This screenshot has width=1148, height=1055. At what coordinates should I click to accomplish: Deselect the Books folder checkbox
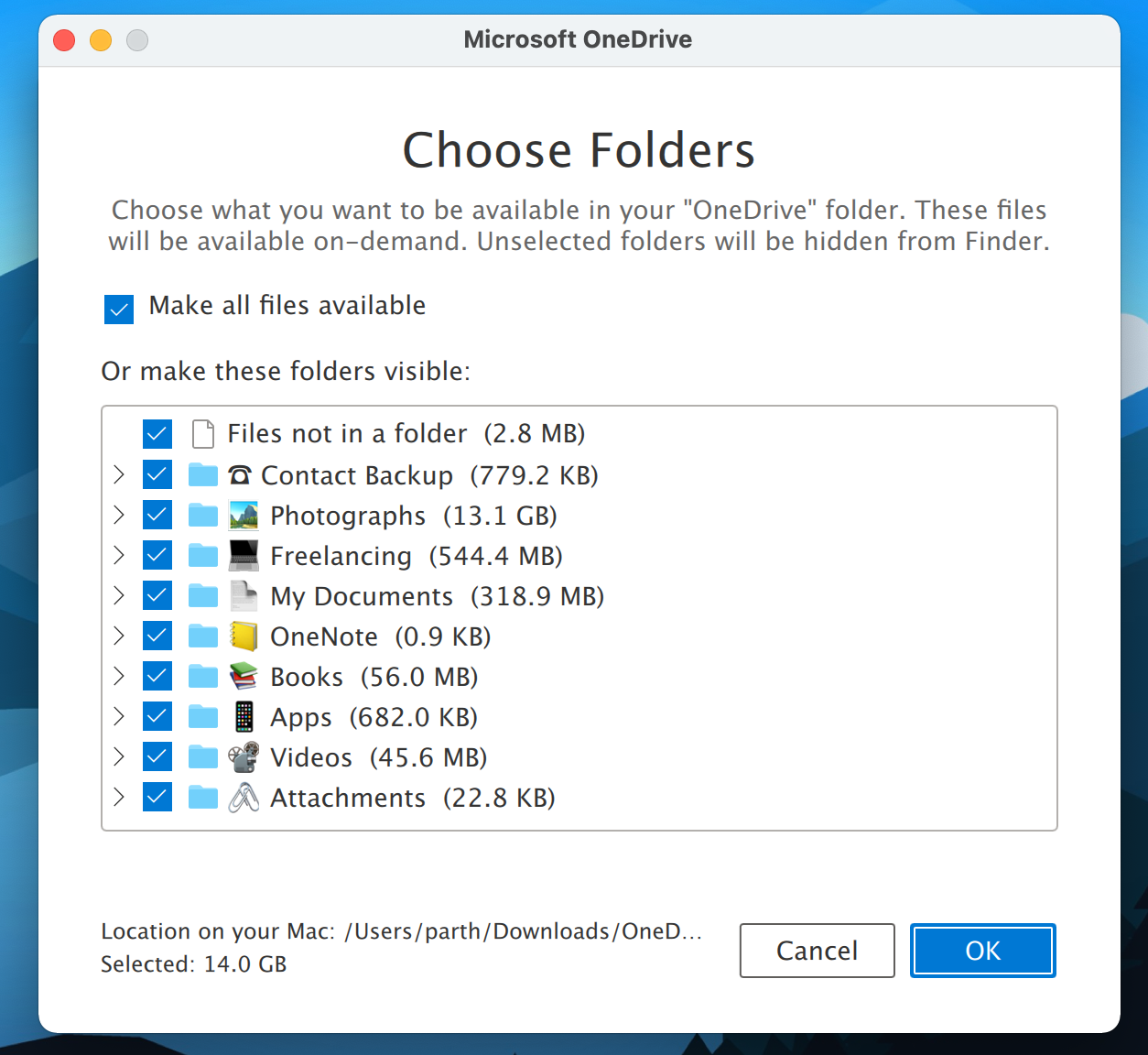pyautogui.click(x=157, y=676)
